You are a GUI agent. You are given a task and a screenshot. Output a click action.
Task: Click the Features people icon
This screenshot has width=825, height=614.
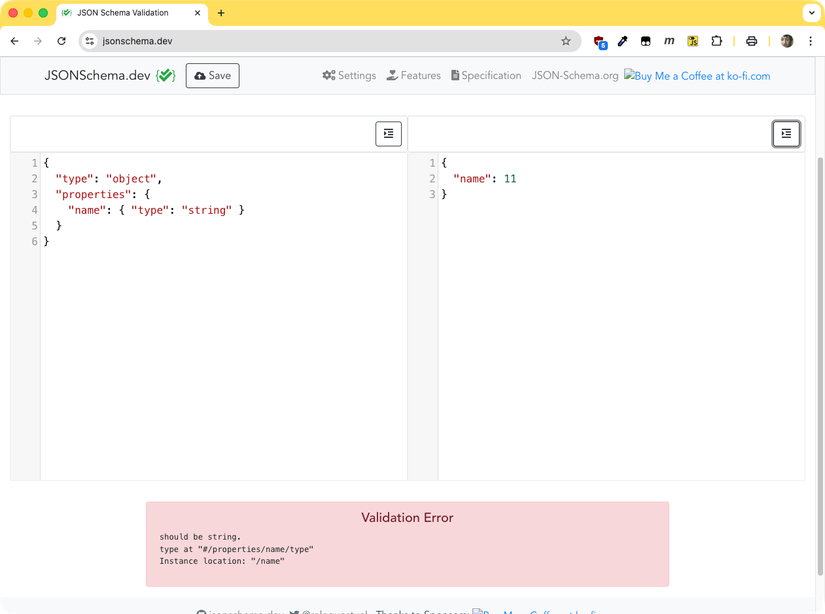[x=413, y=75]
